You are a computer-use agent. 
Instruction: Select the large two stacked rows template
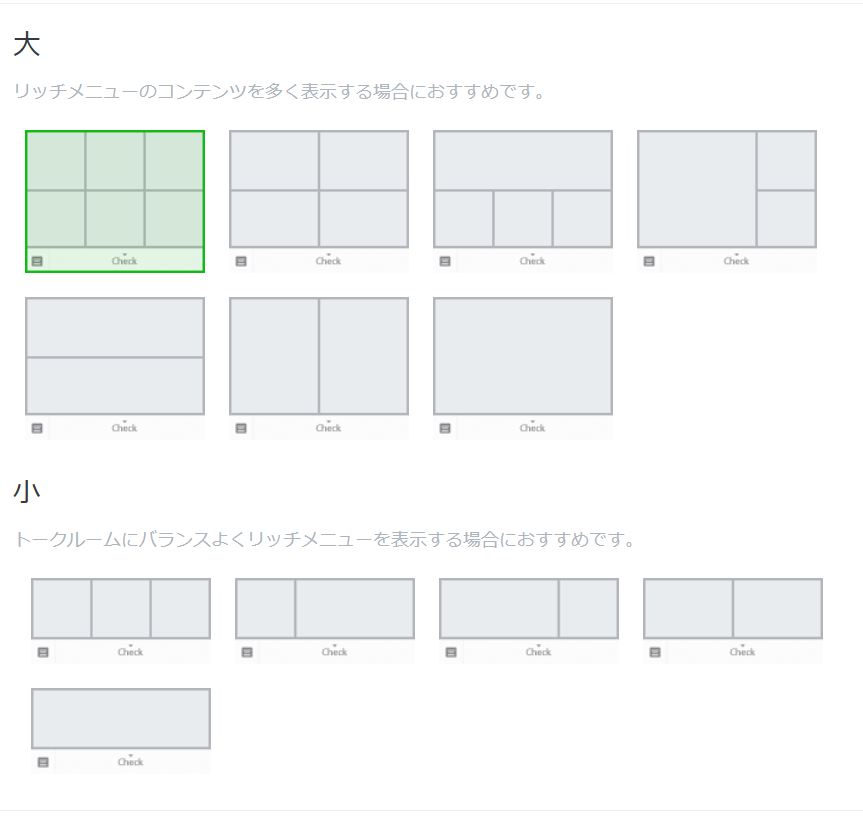click(115, 356)
